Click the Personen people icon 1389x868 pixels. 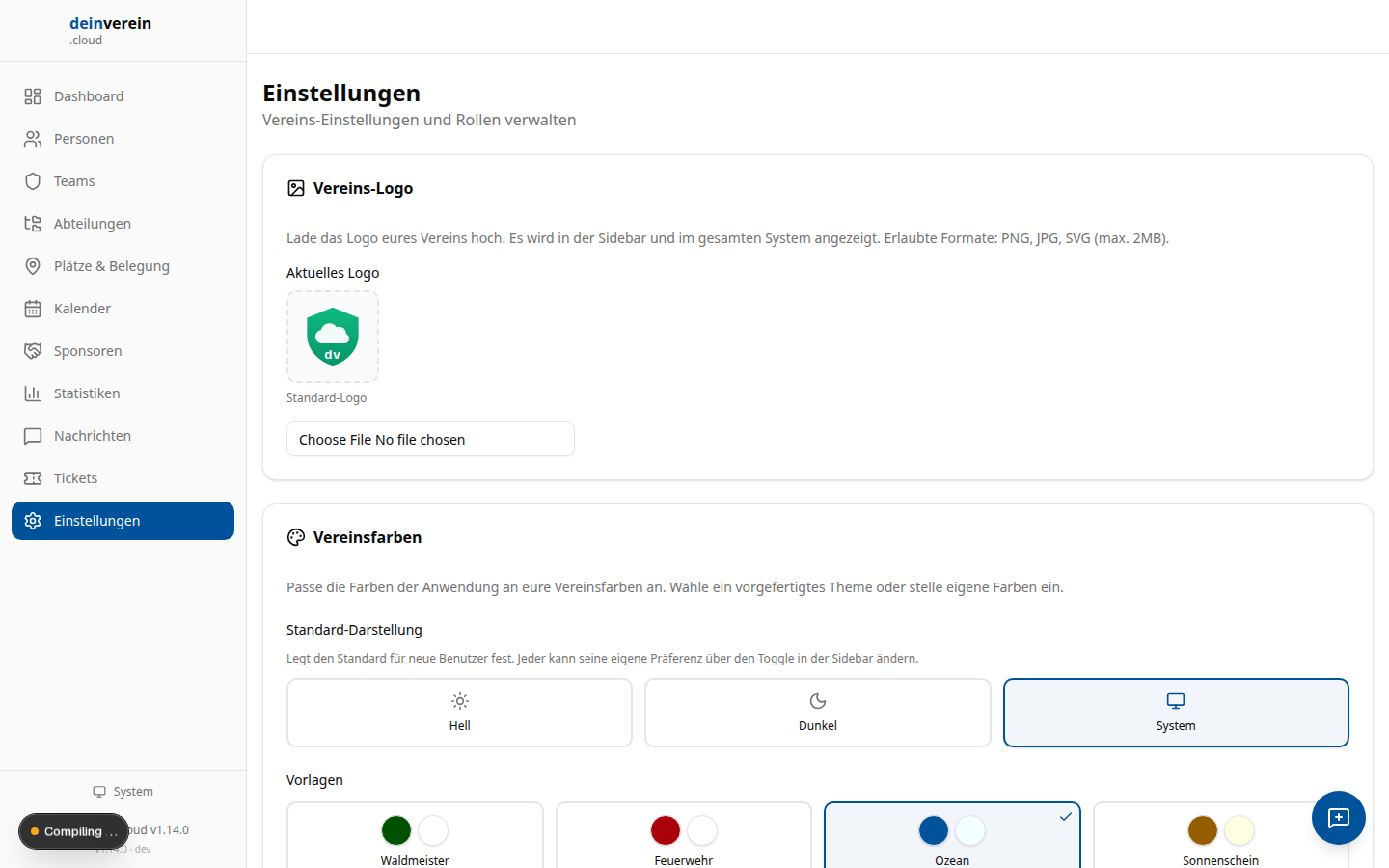(x=33, y=139)
